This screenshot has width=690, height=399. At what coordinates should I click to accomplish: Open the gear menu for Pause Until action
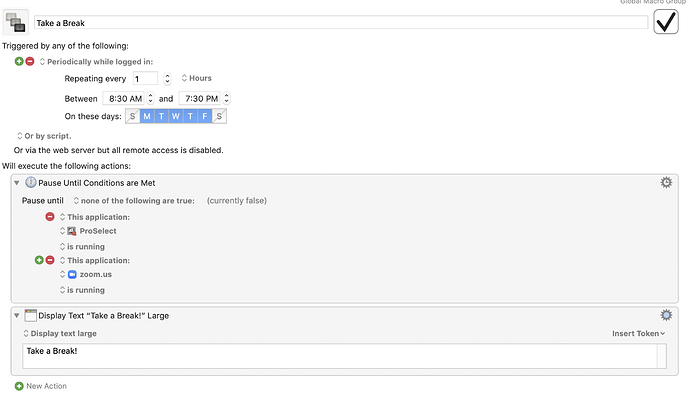tap(666, 183)
